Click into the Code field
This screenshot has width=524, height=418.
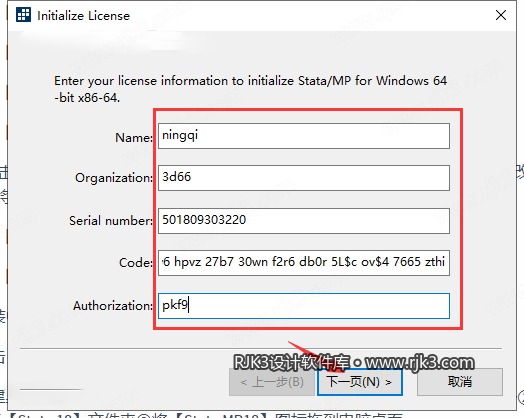pyautogui.click(x=304, y=263)
